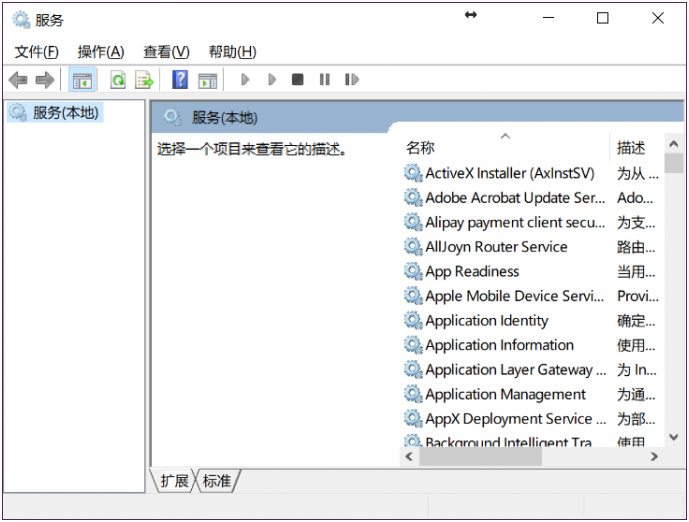Click gear icon beside ActiveX Installer
The image size is (689, 522).
413,173
